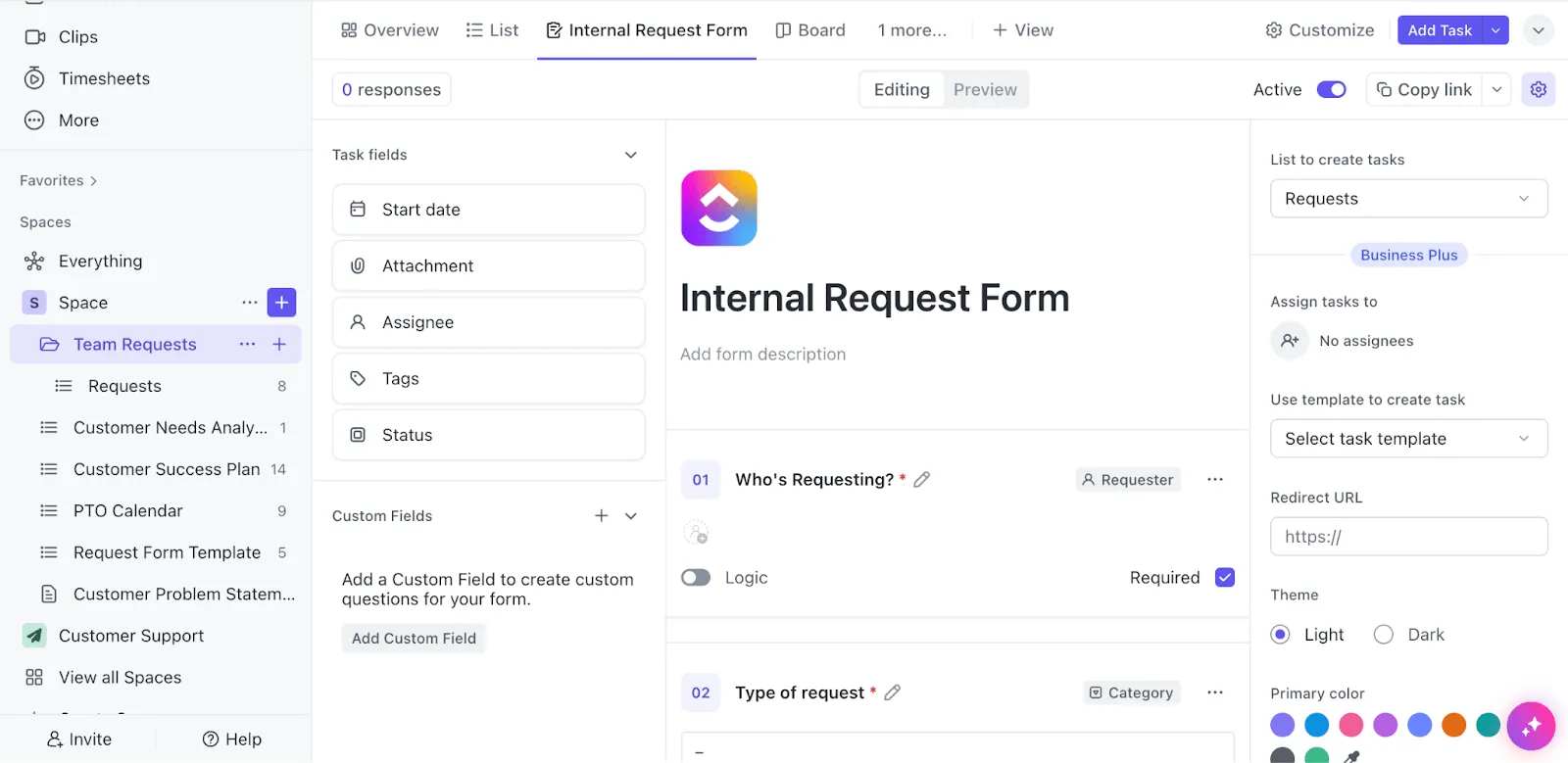
Task: Add a new item to Team Requests folder
Action: click(x=279, y=344)
